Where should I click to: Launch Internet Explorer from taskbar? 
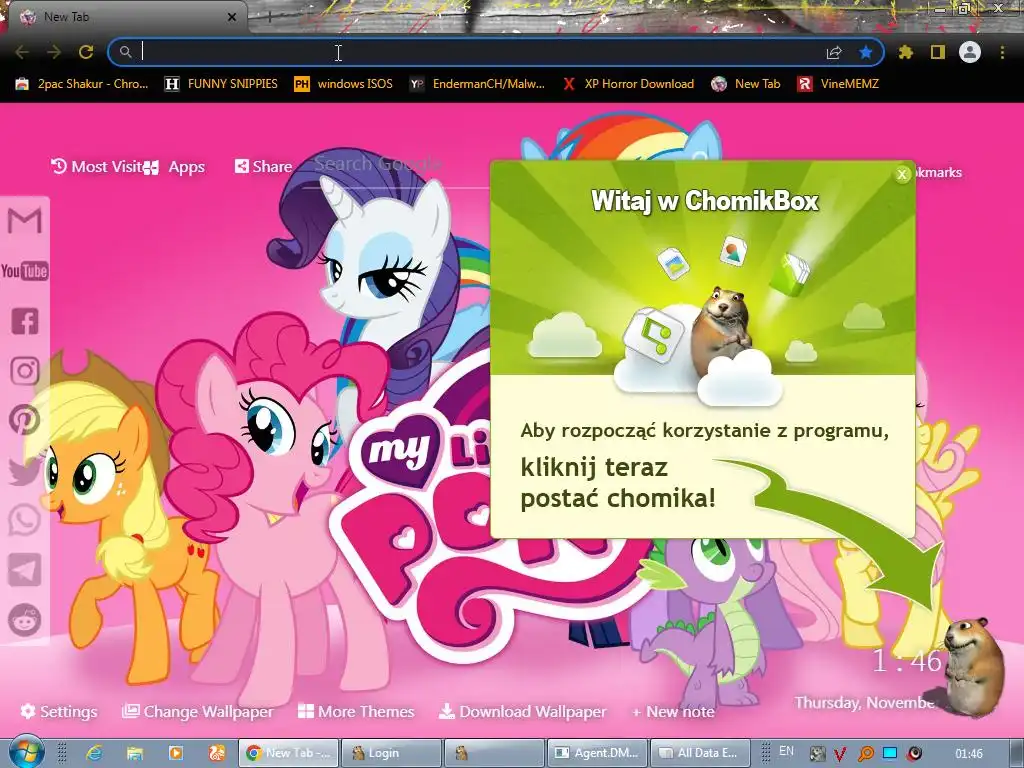94,753
